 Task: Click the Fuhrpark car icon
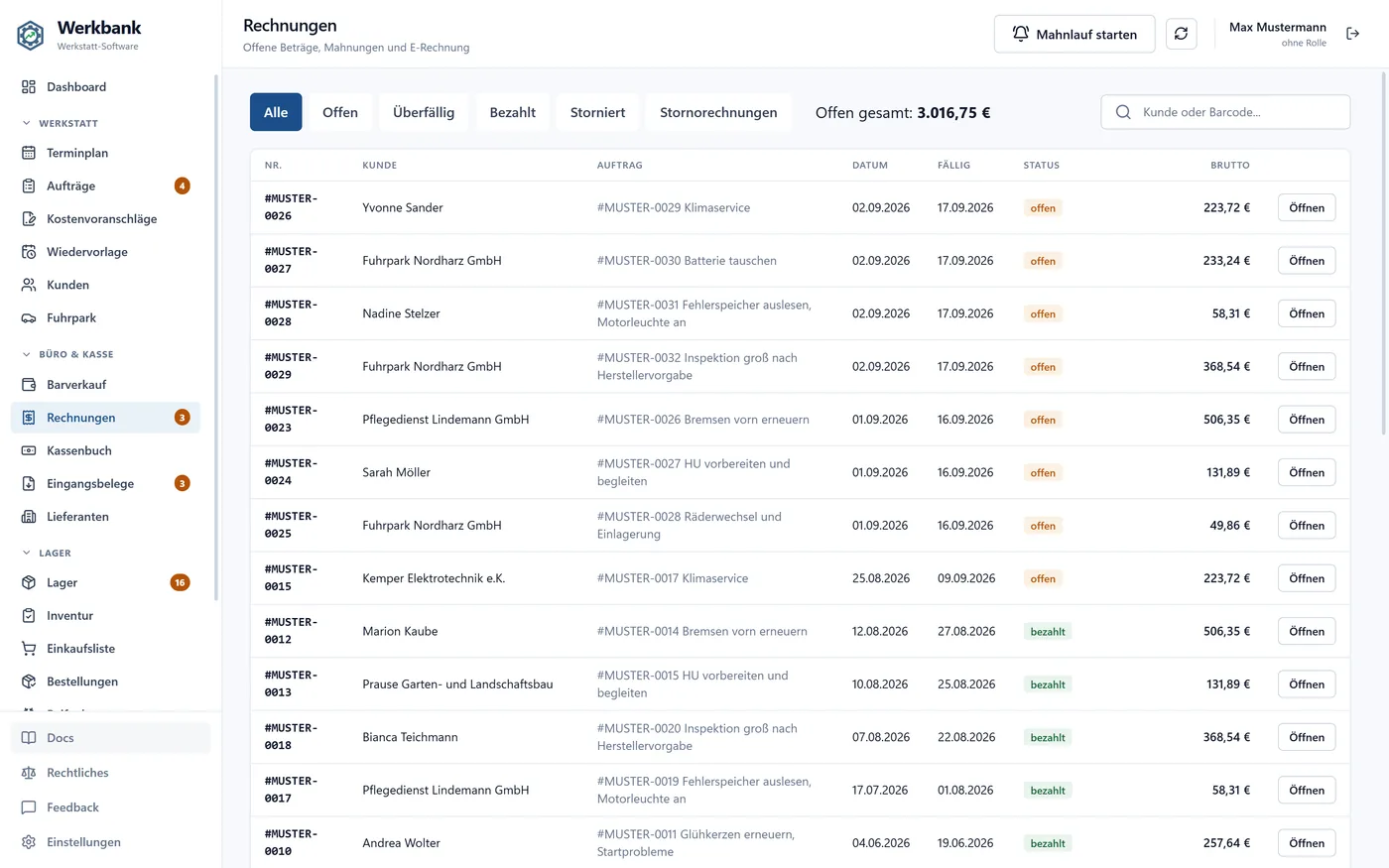point(29,318)
